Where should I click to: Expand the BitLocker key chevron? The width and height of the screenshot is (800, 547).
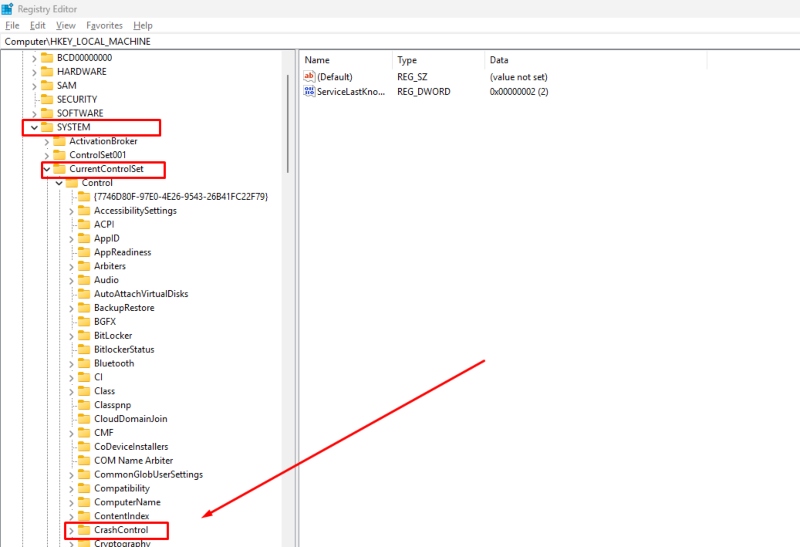coord(71,336)
